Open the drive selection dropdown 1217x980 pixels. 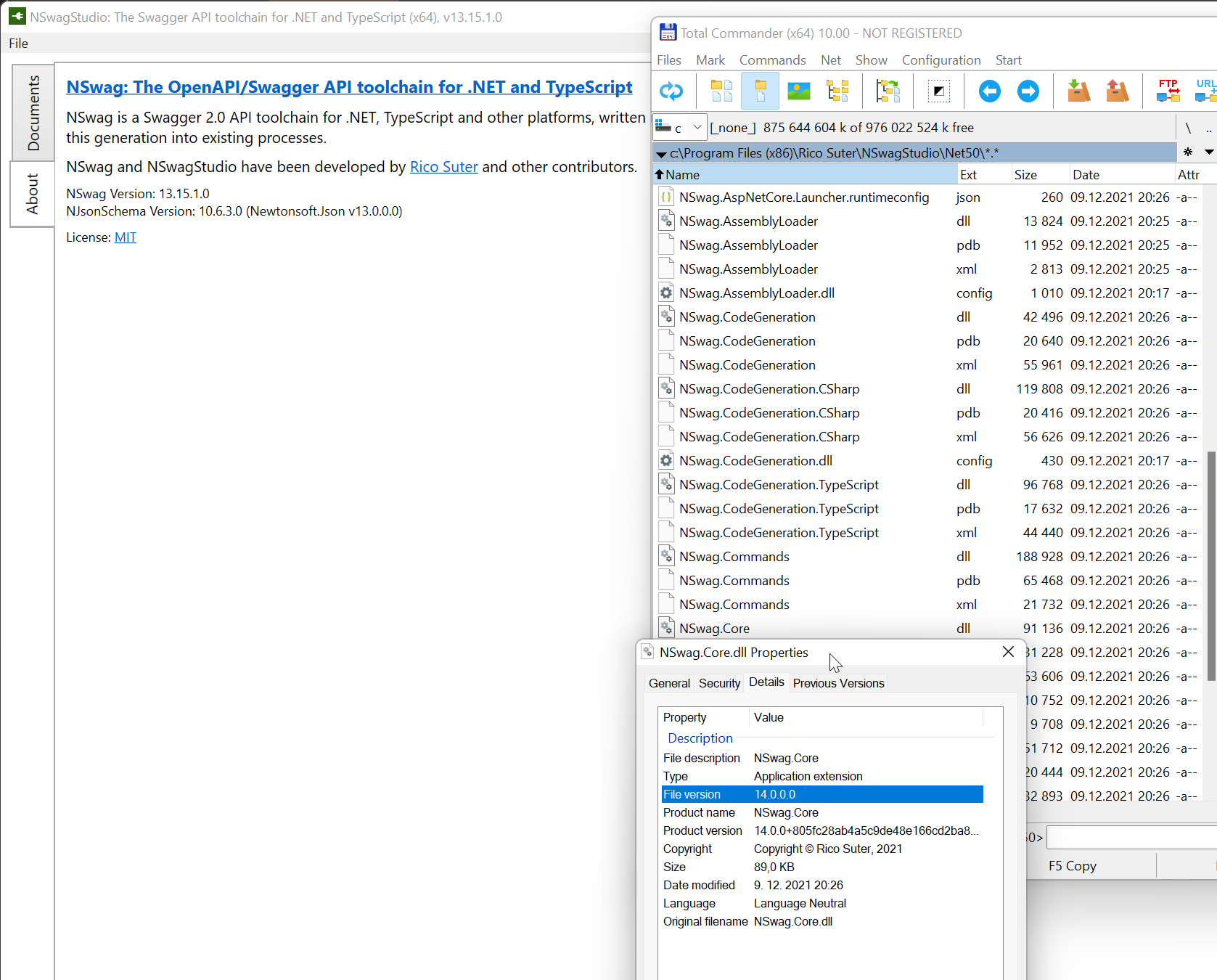[x=696, y=126]
